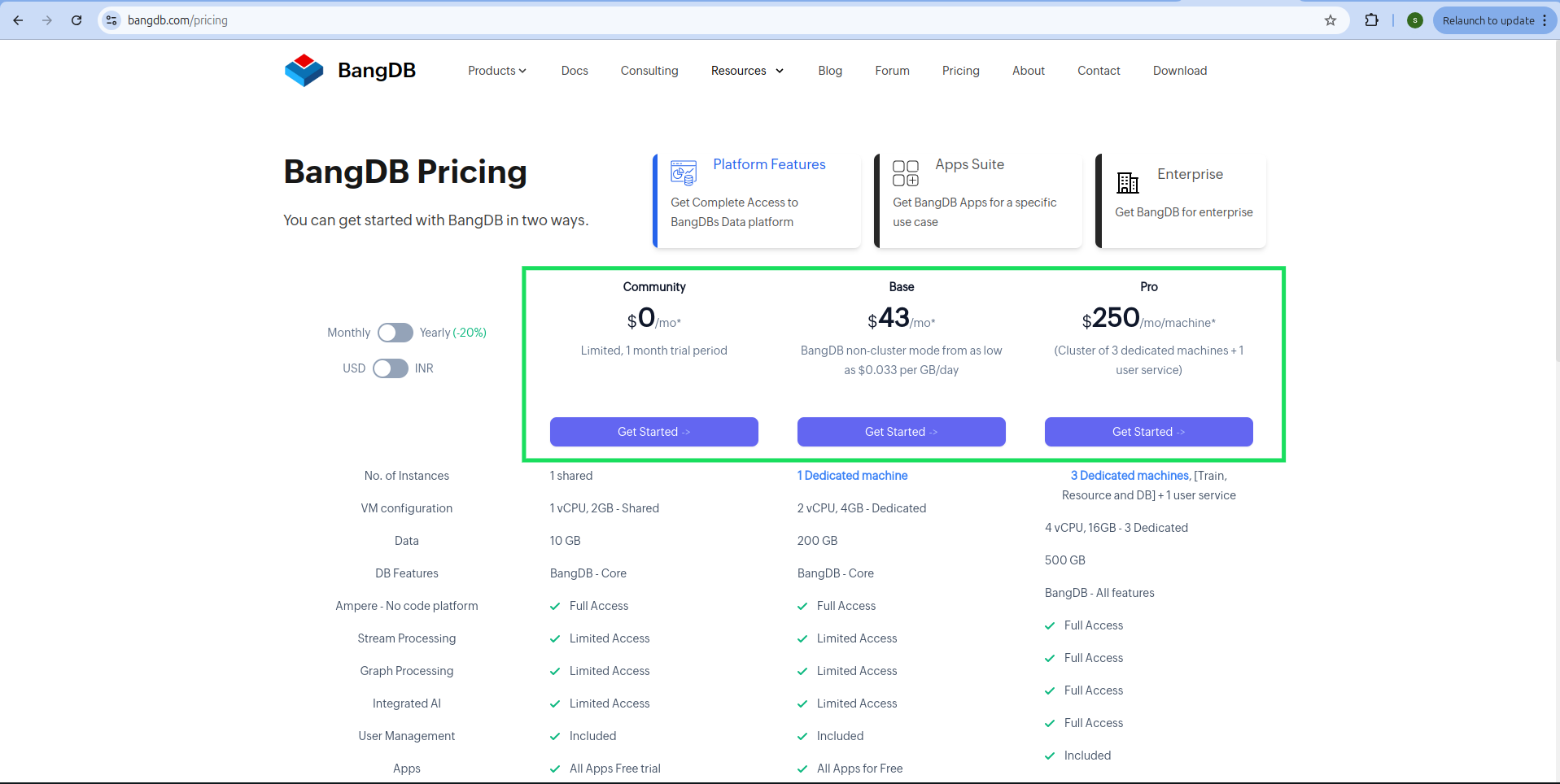Click the 'Integrated AI' row label
The image size is (1560, 784).
click(x=407, y=703)
